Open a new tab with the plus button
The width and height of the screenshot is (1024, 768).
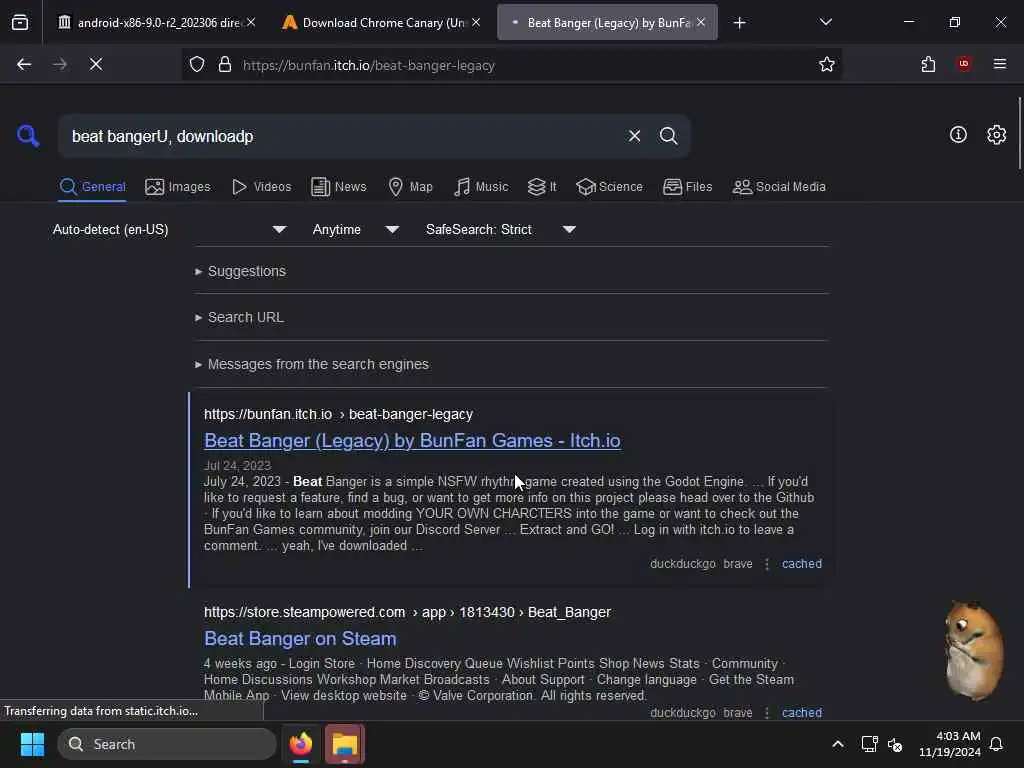[739, 23]
